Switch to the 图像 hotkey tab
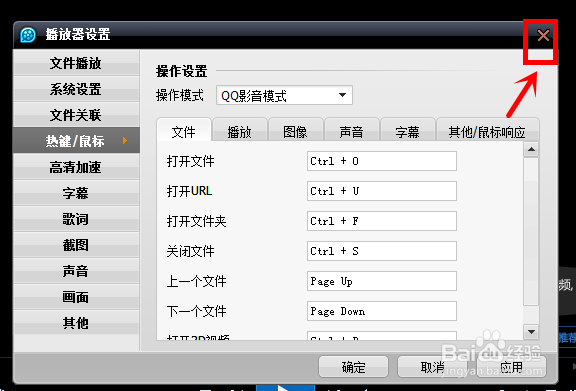Viewport: 576px width, 391px height. (296, 130)
